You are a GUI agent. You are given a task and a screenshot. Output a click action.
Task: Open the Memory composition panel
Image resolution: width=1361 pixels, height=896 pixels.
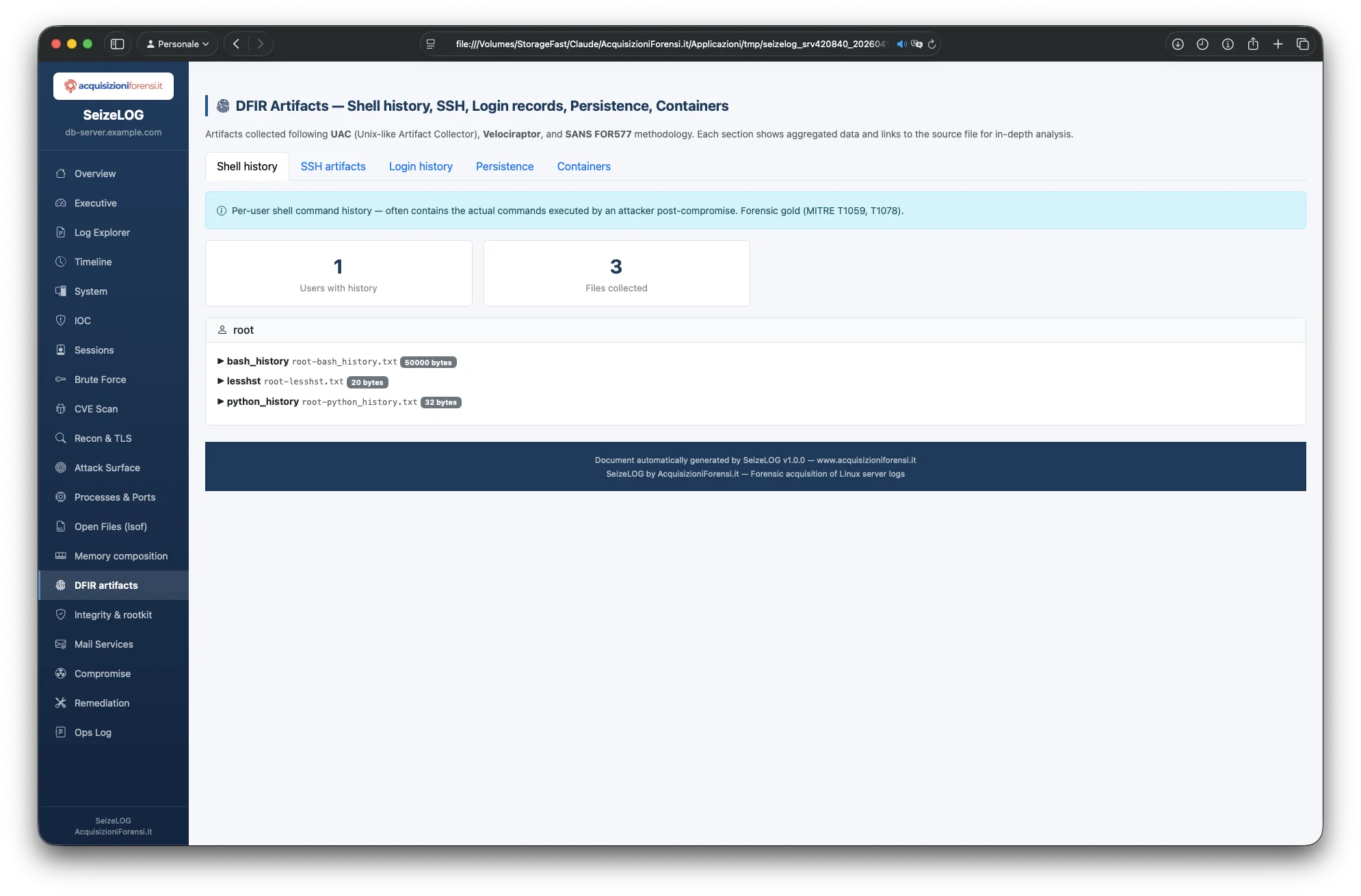click(x=121, y=556)
